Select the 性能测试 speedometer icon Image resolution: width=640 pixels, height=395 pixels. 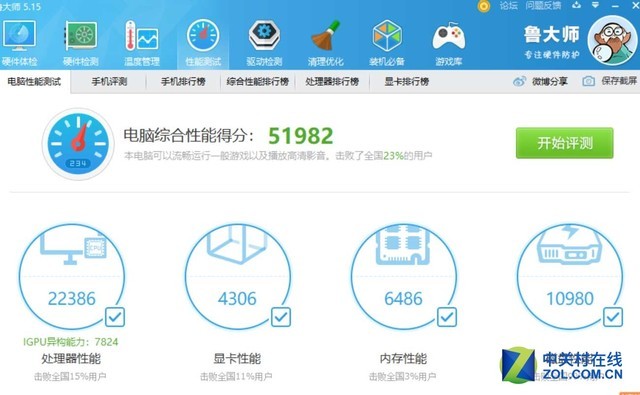point(203,36)
